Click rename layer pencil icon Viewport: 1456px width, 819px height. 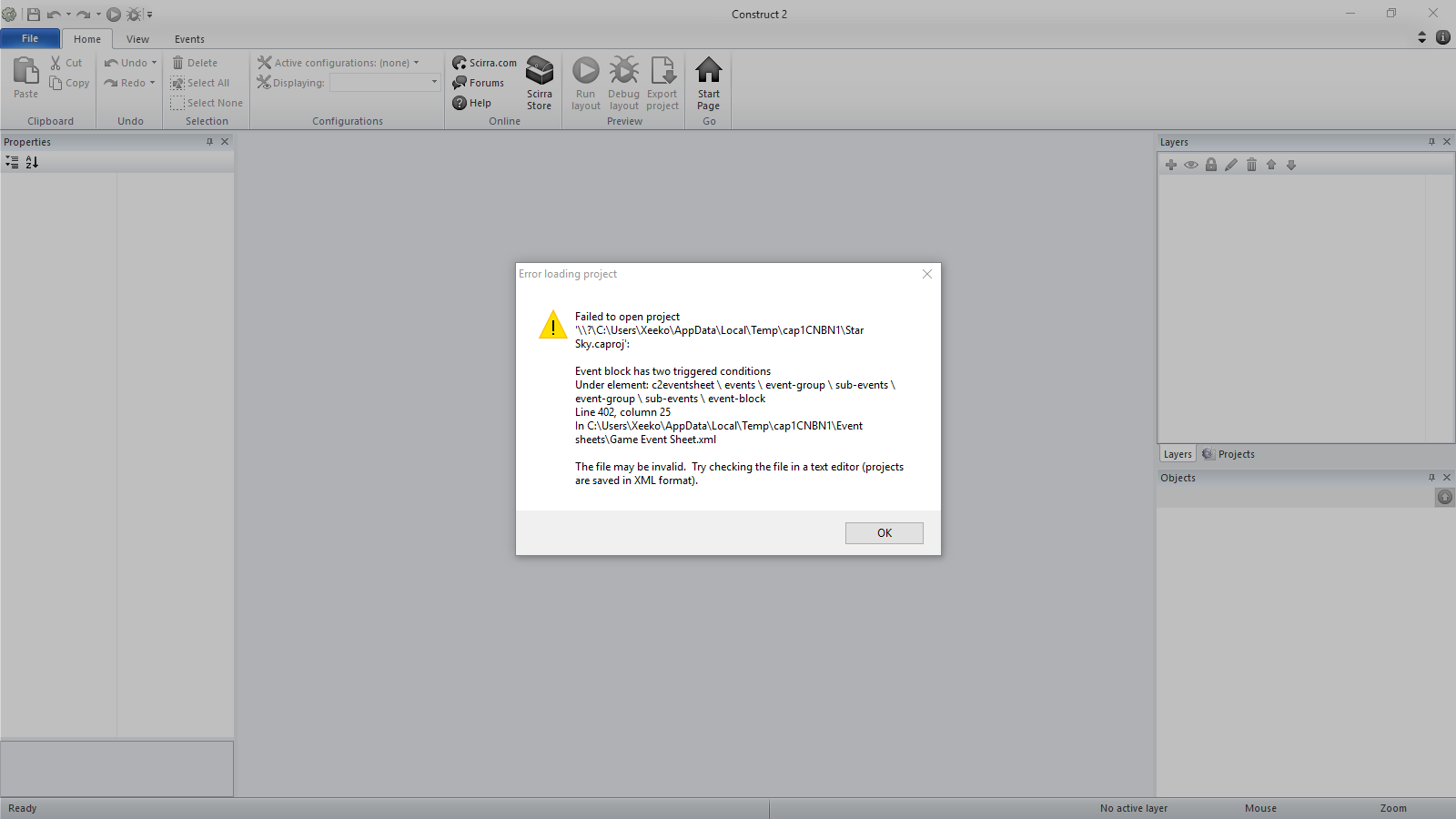(x=1231, y=165)
